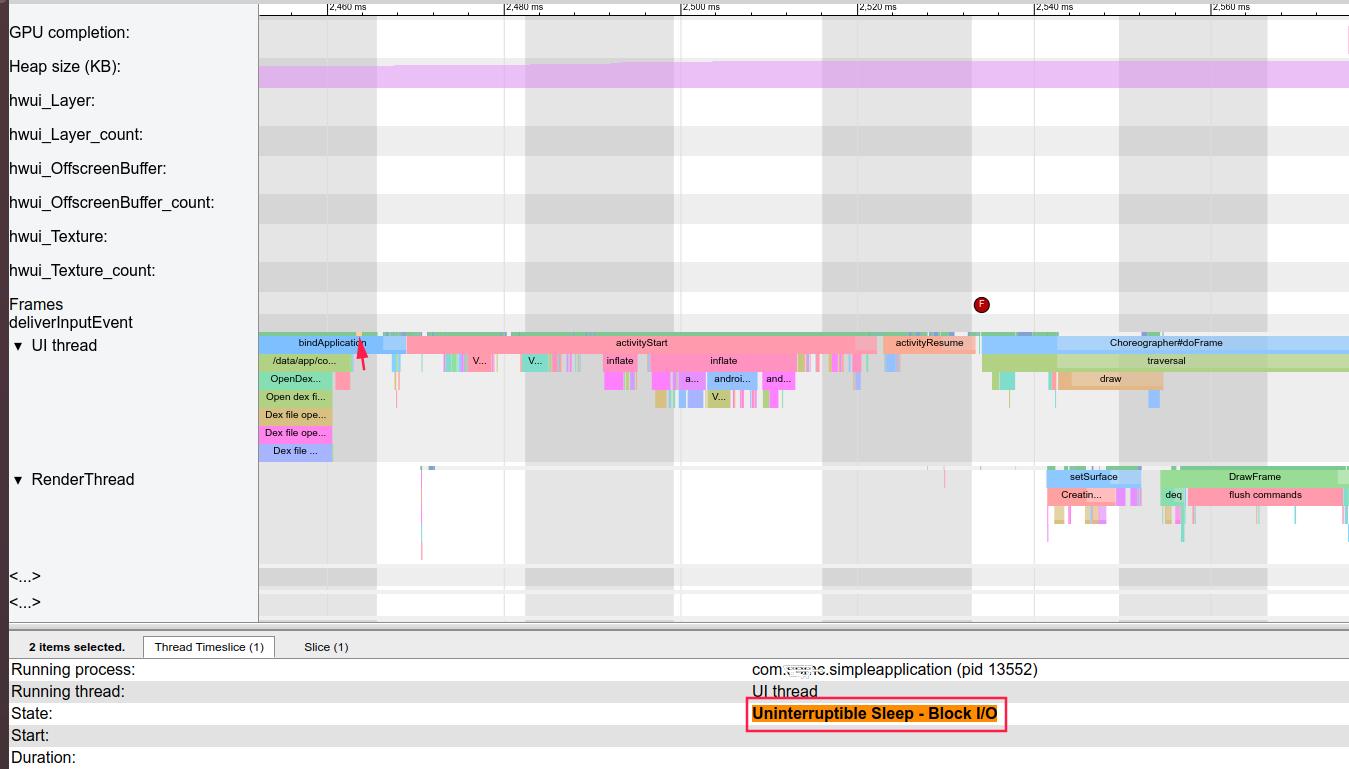The width and height of the screenshot is (1349, 769).
Task: Click the UI thread track name
Action: coord(64,346)
